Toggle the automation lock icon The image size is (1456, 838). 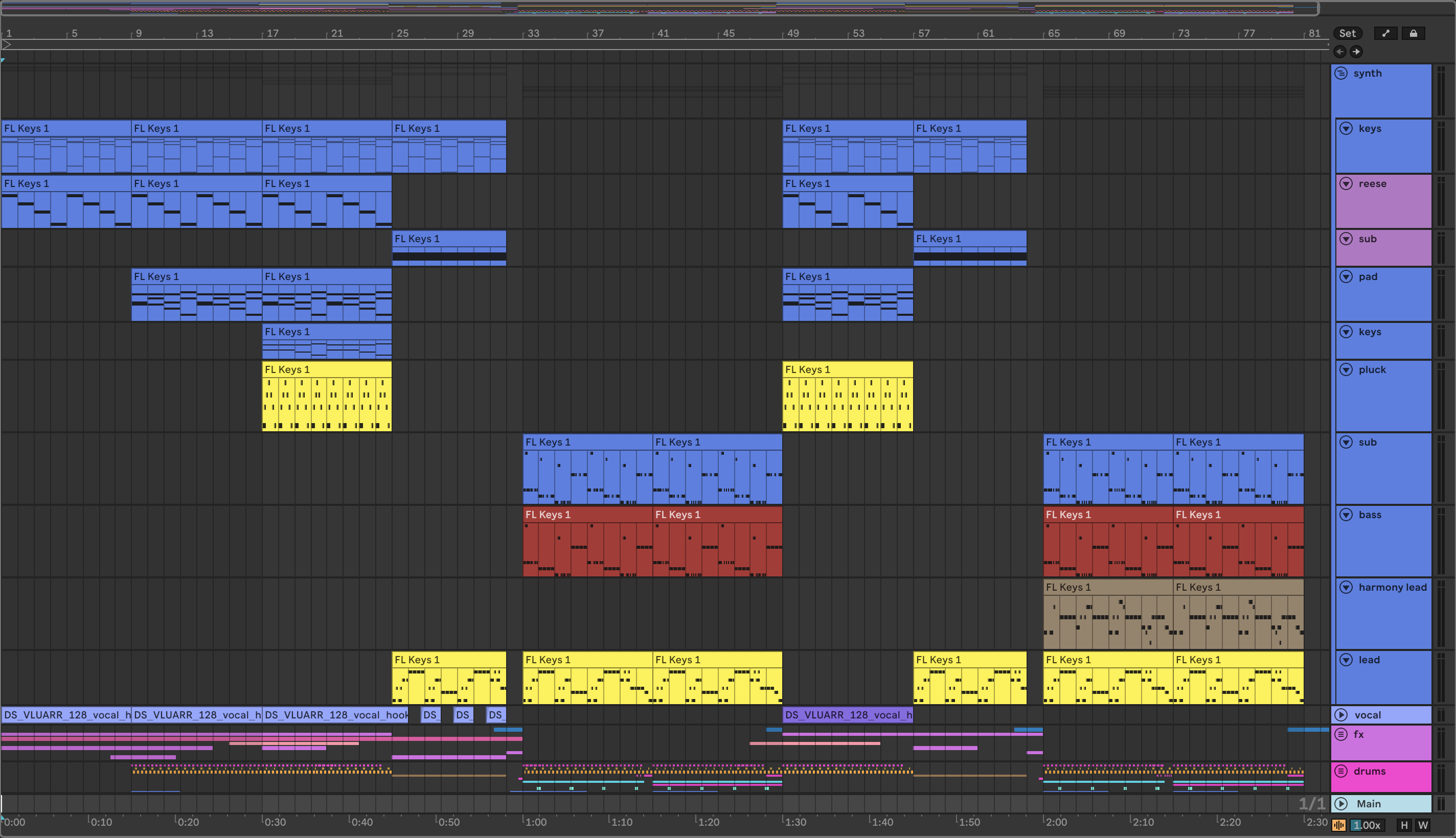coord(1413,33)
